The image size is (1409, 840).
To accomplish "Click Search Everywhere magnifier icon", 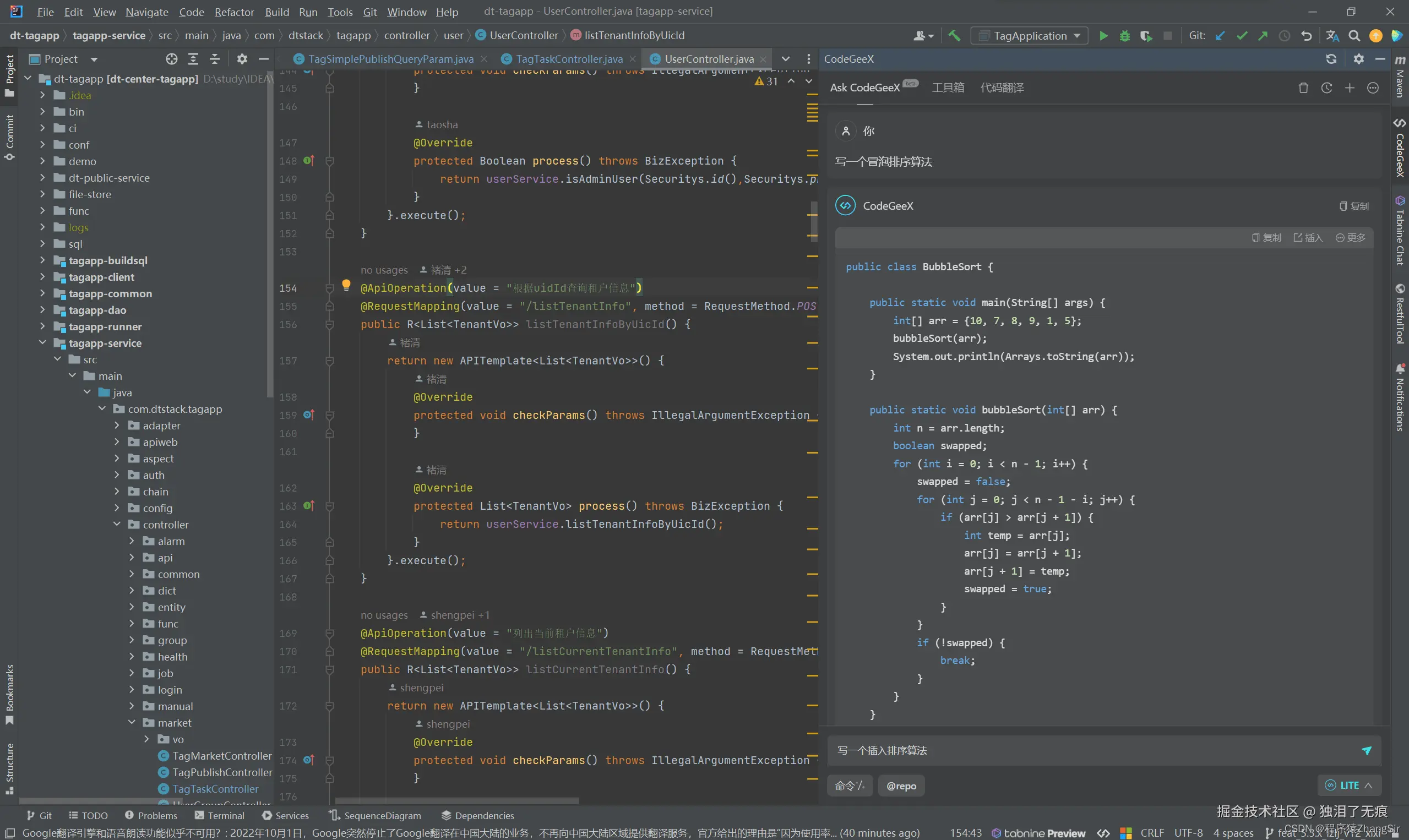I will pyautogui.click(x=1354, y=36).
